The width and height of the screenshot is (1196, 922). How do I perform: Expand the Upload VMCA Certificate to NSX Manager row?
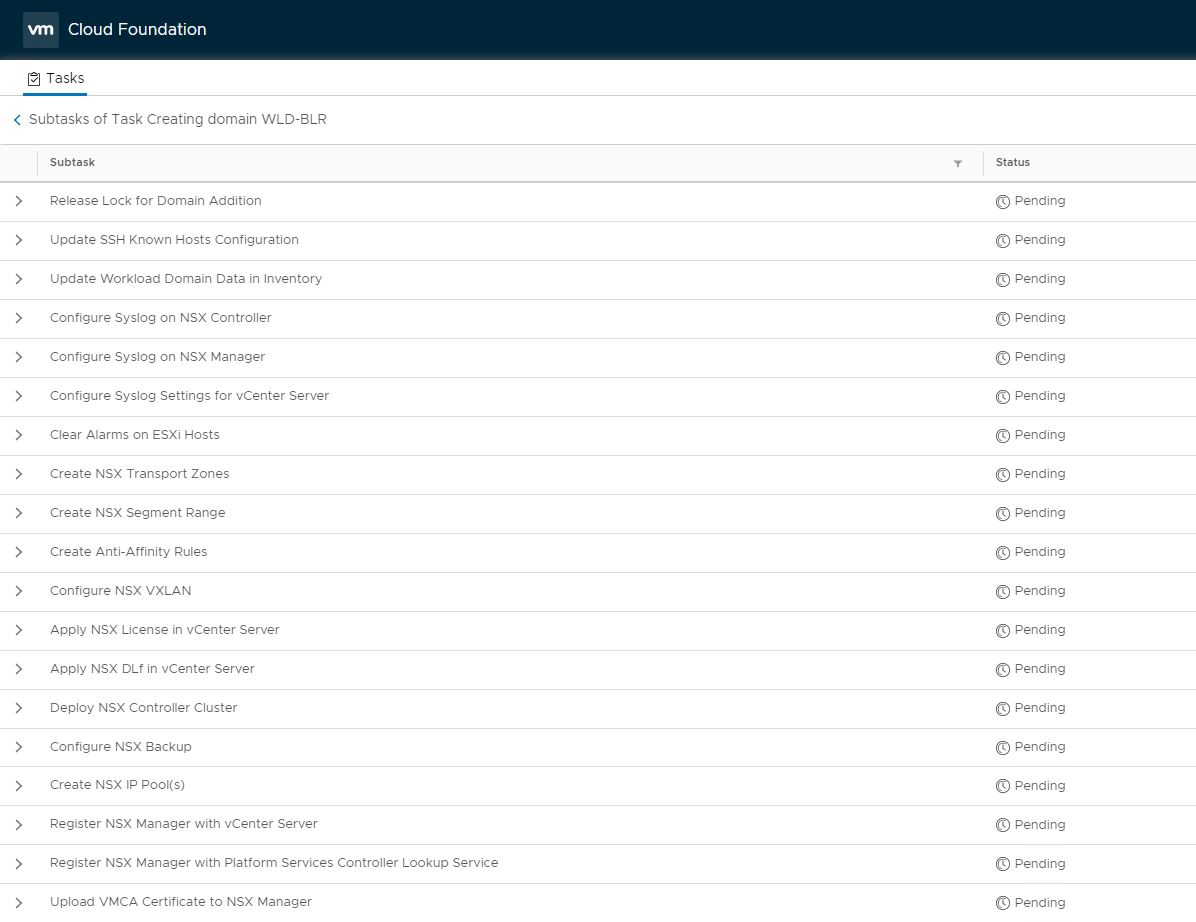click(x=19, y=903)
